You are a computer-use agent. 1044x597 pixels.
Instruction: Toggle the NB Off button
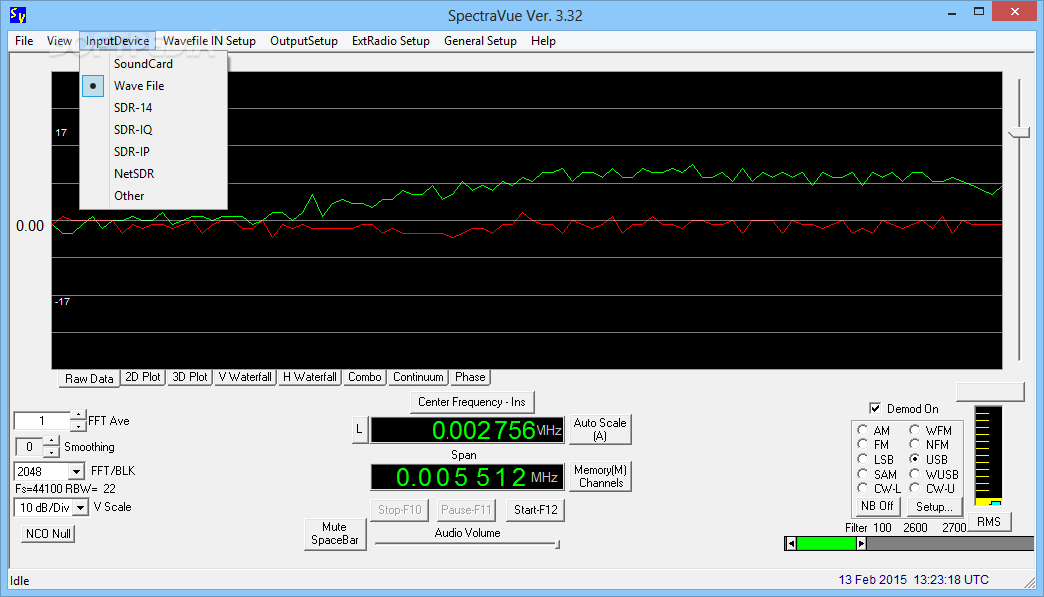[877, 506]
